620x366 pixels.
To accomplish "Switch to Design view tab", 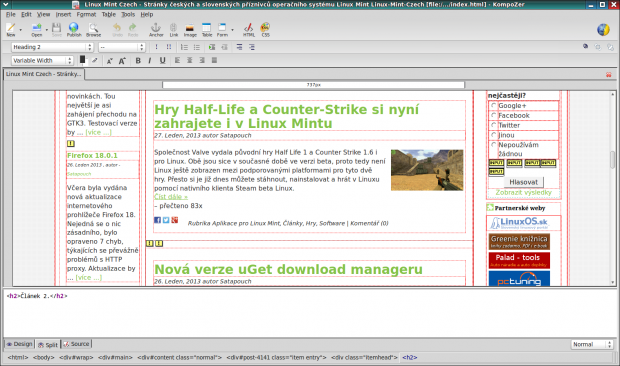I will (19, 344).
